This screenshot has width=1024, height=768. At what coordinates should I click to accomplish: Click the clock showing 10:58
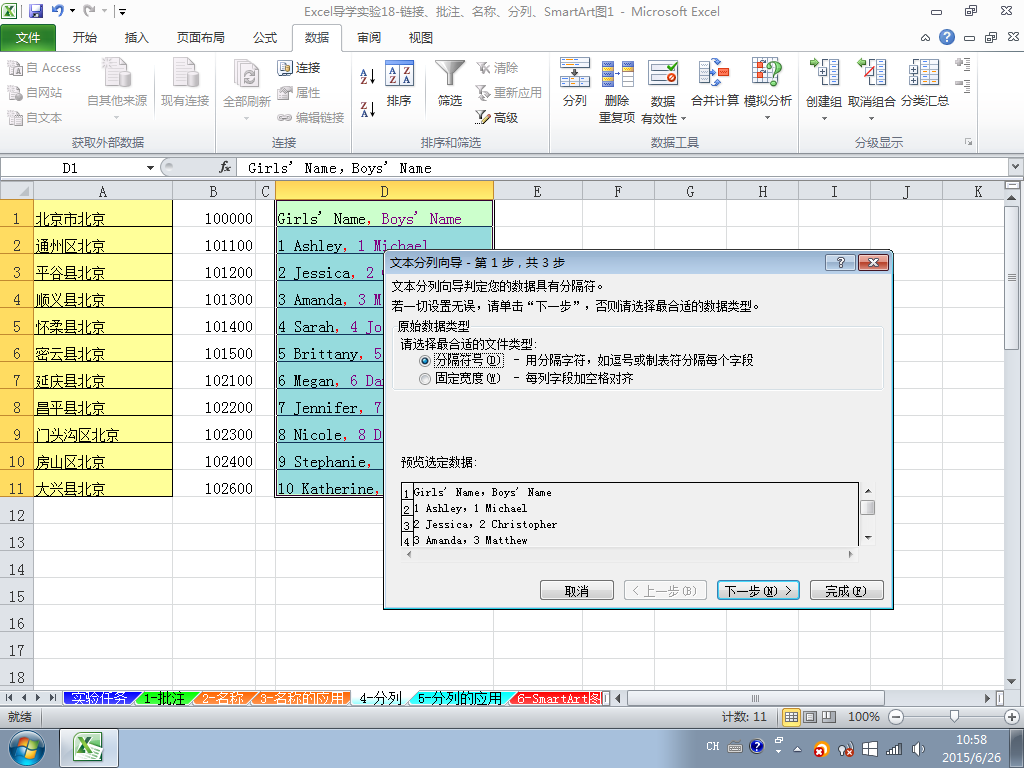[x=971, y=740]
